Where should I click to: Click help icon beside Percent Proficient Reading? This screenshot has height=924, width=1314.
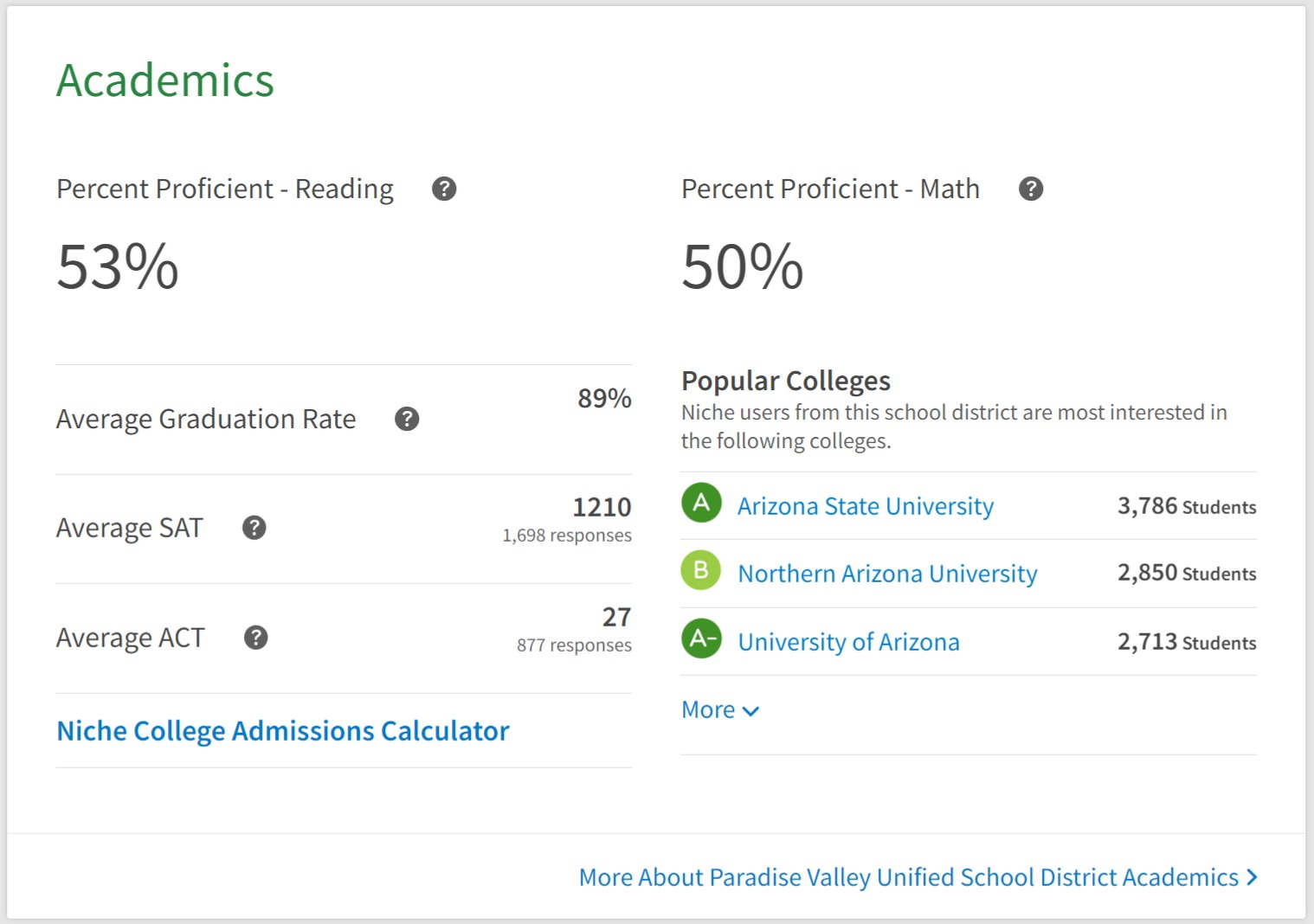[444, 189]
